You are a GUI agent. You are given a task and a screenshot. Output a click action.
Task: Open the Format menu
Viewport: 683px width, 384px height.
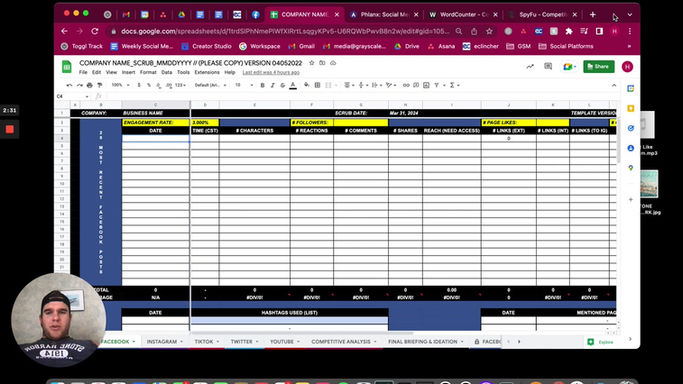click(148, 72)
